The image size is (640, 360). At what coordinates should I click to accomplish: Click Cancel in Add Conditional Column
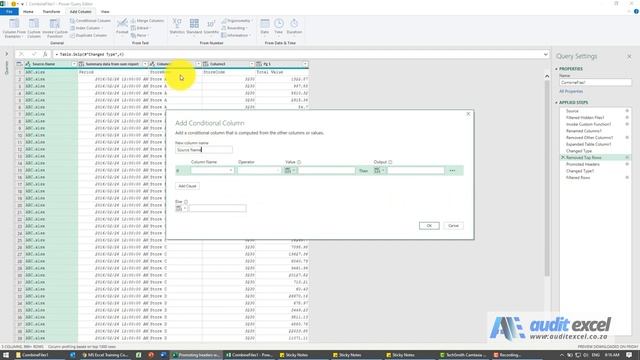pos(453,226)
